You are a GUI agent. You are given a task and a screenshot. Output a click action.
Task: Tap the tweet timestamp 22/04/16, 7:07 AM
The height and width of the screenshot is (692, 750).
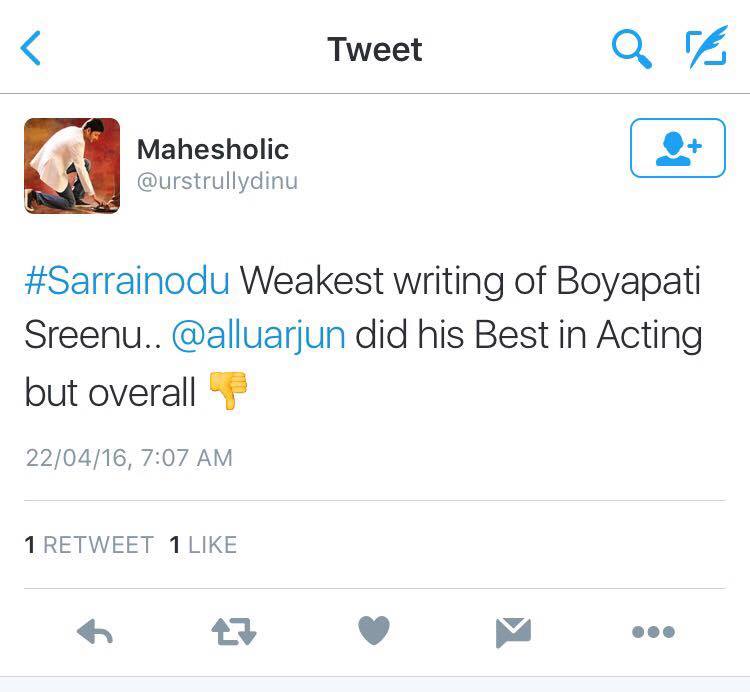pos(128,458)
